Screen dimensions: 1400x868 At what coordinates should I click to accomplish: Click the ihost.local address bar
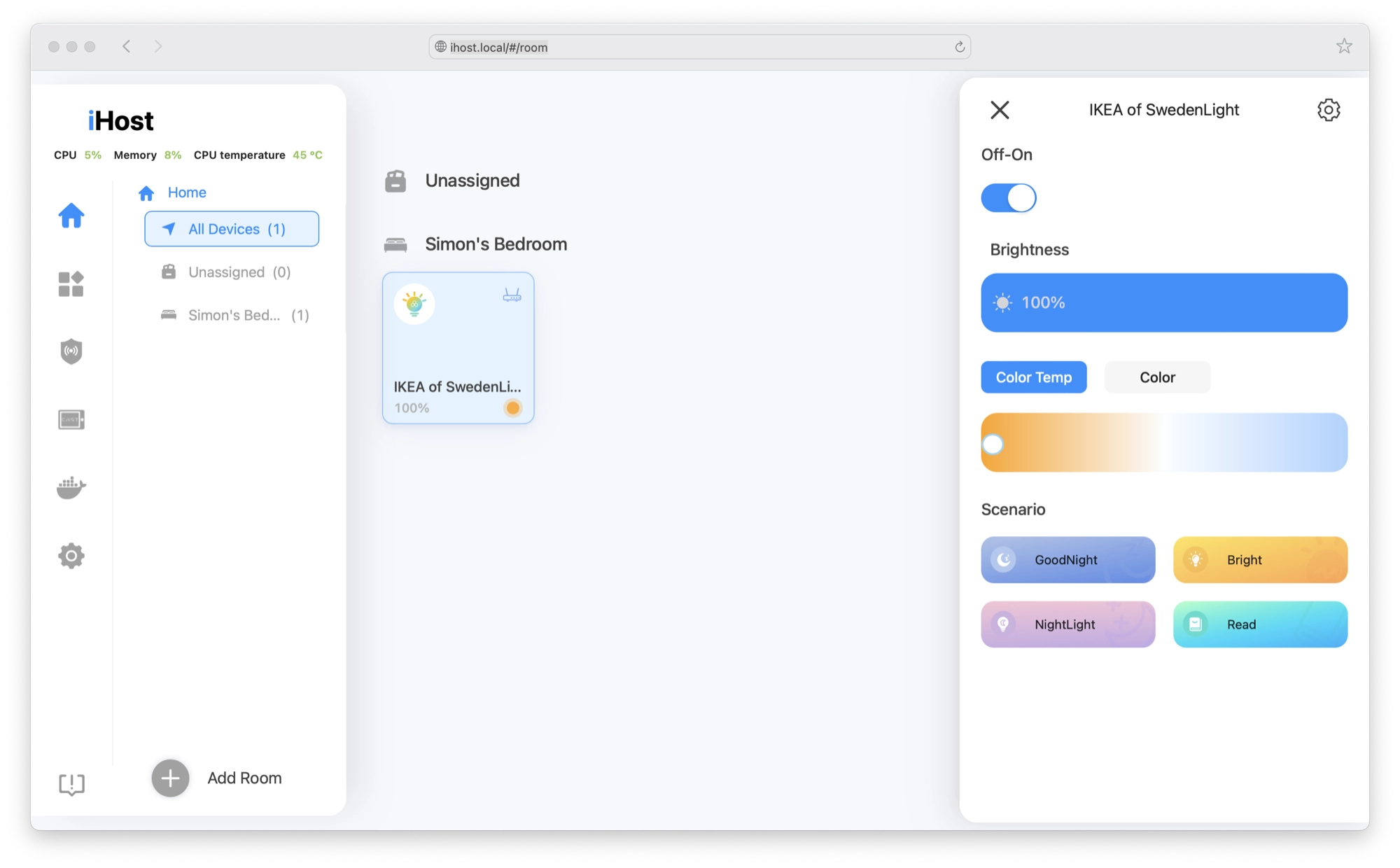(x=699, y=47)
